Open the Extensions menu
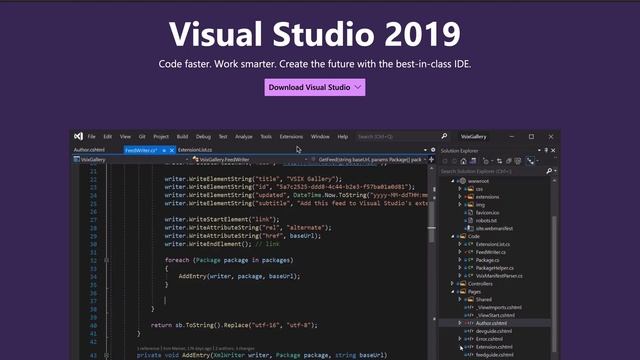 pyautogui.click(x=291, y=137)
